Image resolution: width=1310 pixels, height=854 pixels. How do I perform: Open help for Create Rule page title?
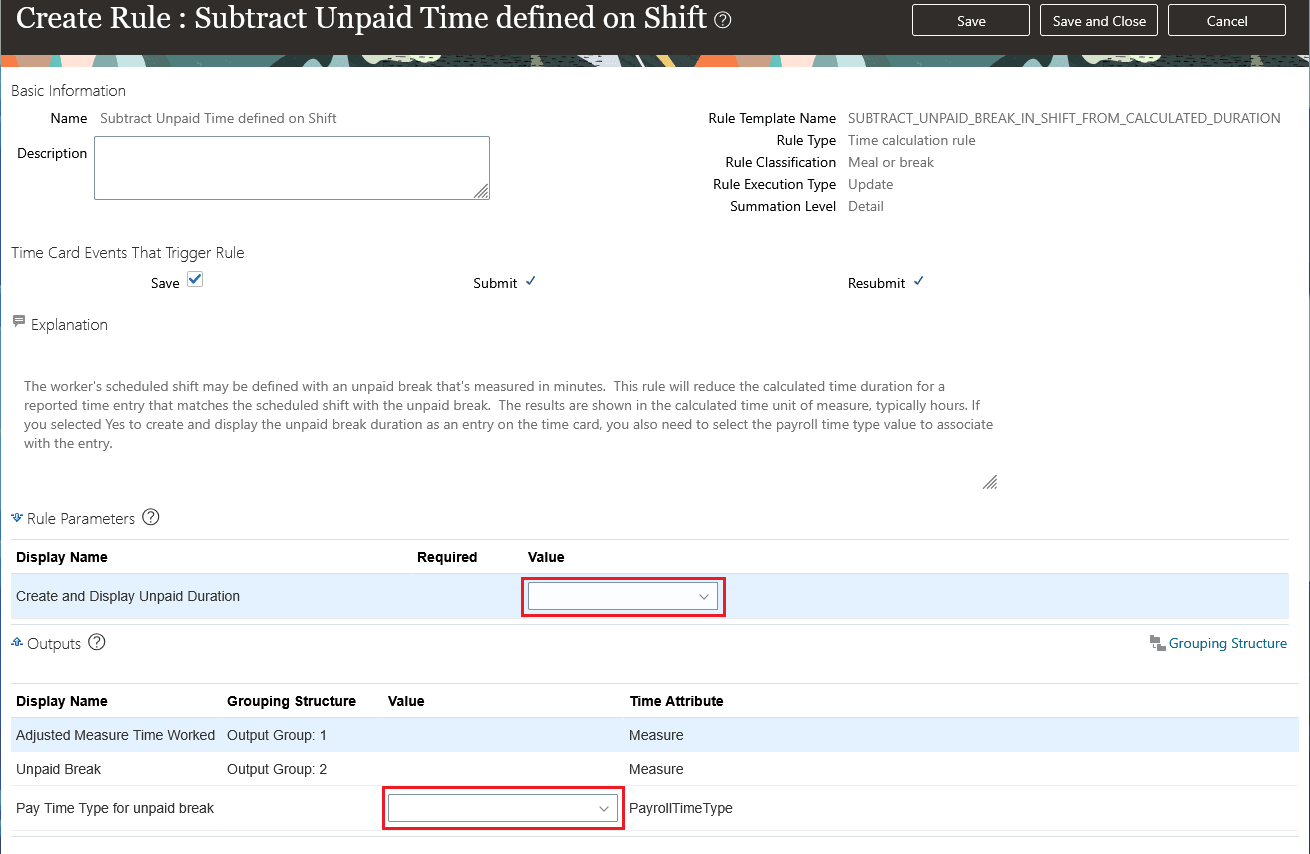point(722,18)
